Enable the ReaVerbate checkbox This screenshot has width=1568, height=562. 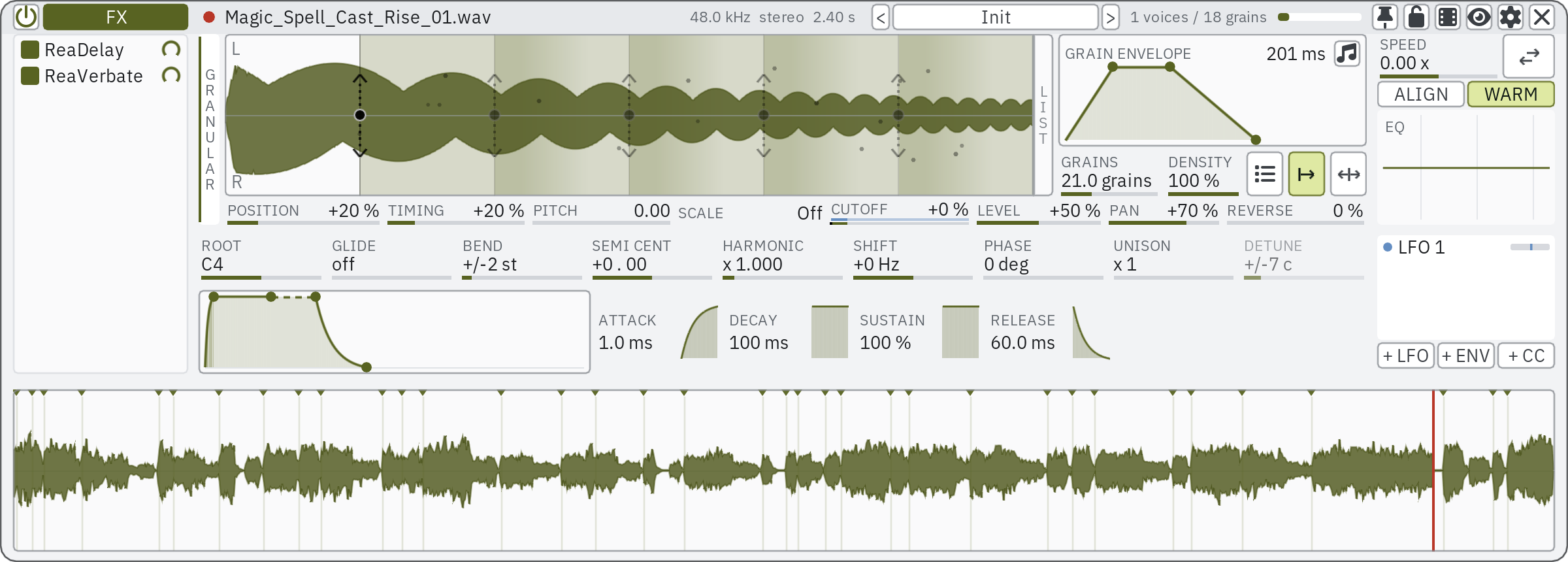pos(29,76)
